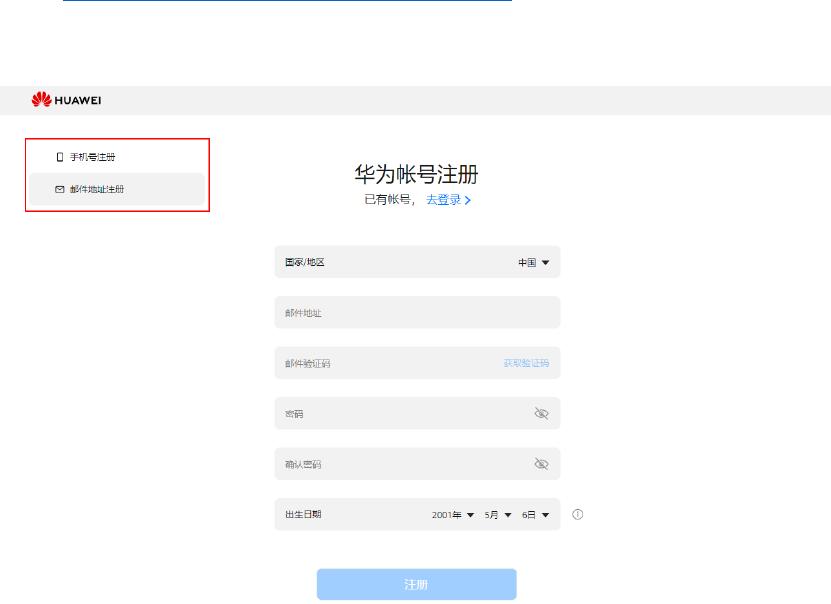Image resolution: width=831 pixels, height=604 pixels.
Task: Click the phone icon beside 手机号注册
Action: 59,157
